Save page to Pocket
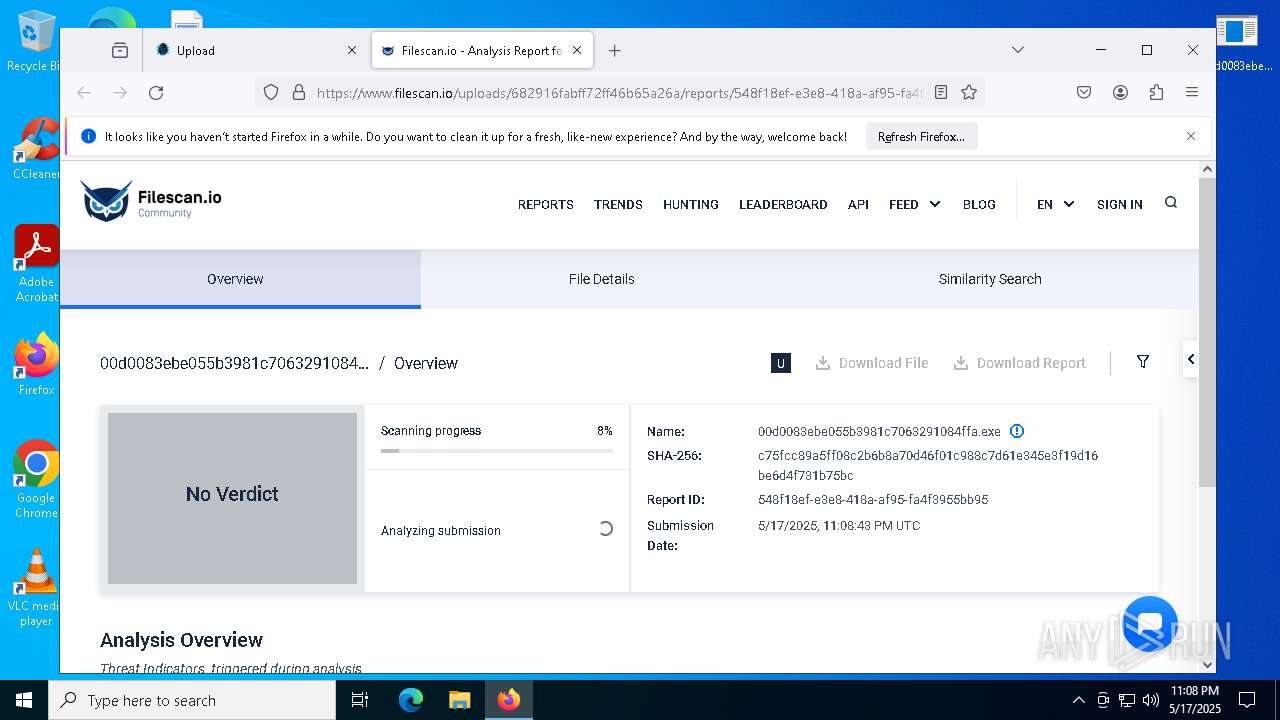Screen dimensions: 1280x720 1084,93
